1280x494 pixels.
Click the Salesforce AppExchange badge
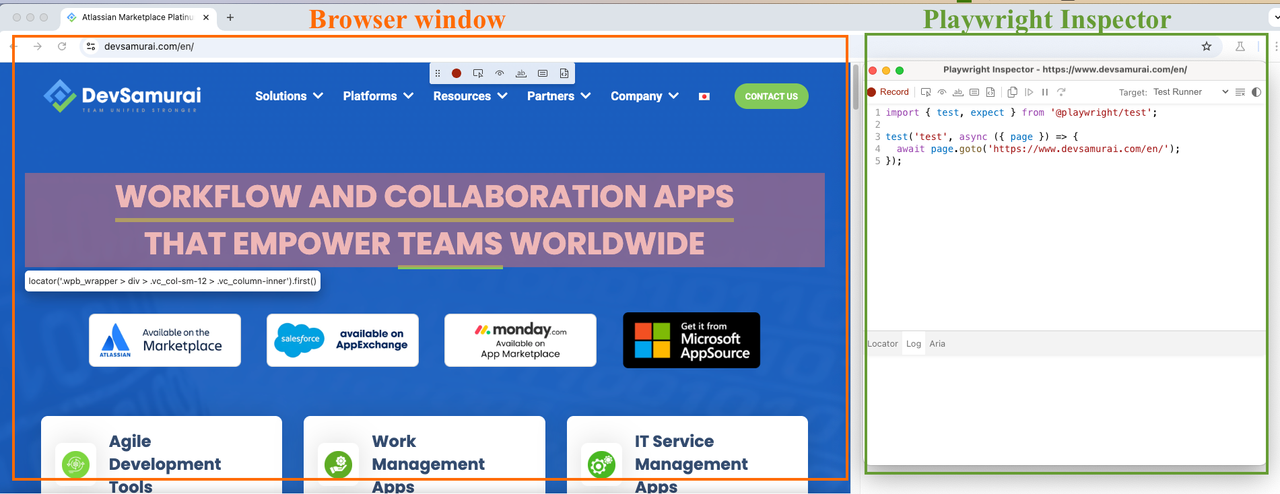point(343,340)
